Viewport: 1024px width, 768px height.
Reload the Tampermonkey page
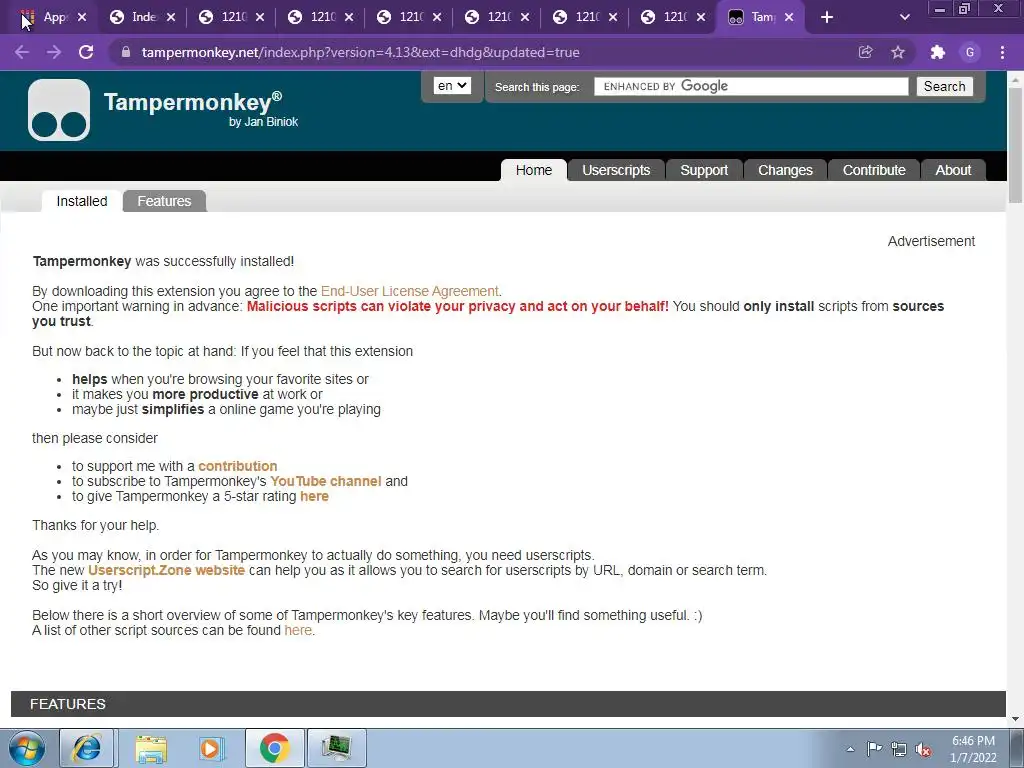(86, 52)
